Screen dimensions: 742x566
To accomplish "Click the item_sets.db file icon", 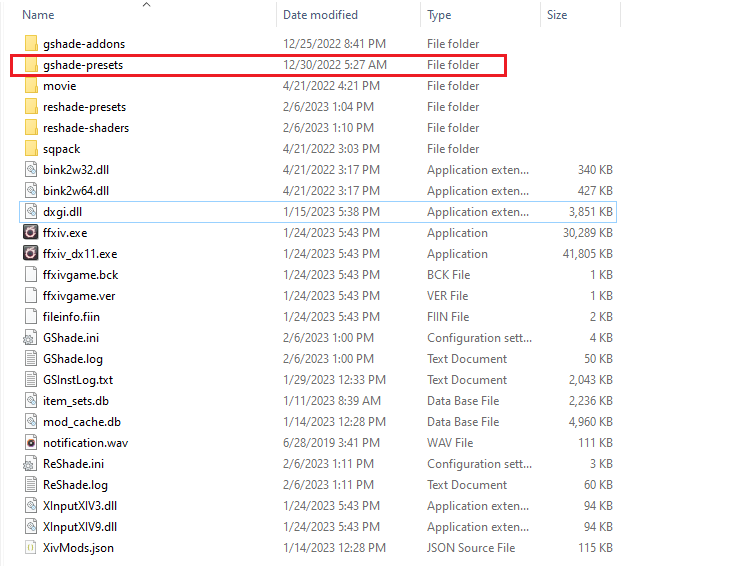I will (x=31, y=401).
